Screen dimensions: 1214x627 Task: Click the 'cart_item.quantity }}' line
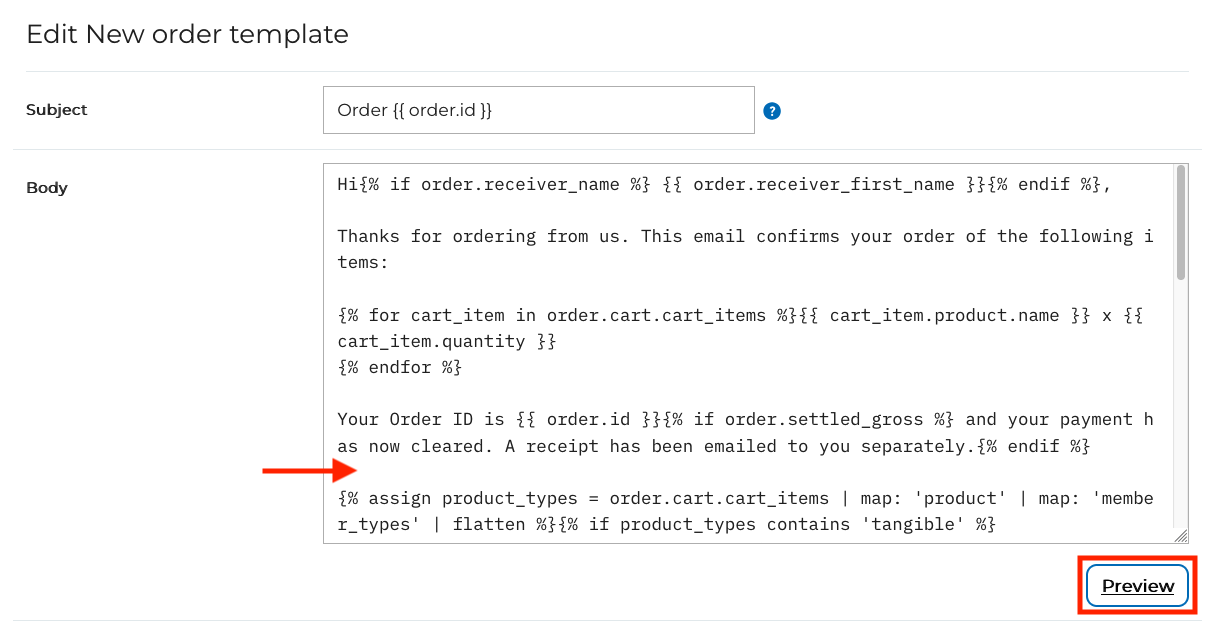pos(446,341)
